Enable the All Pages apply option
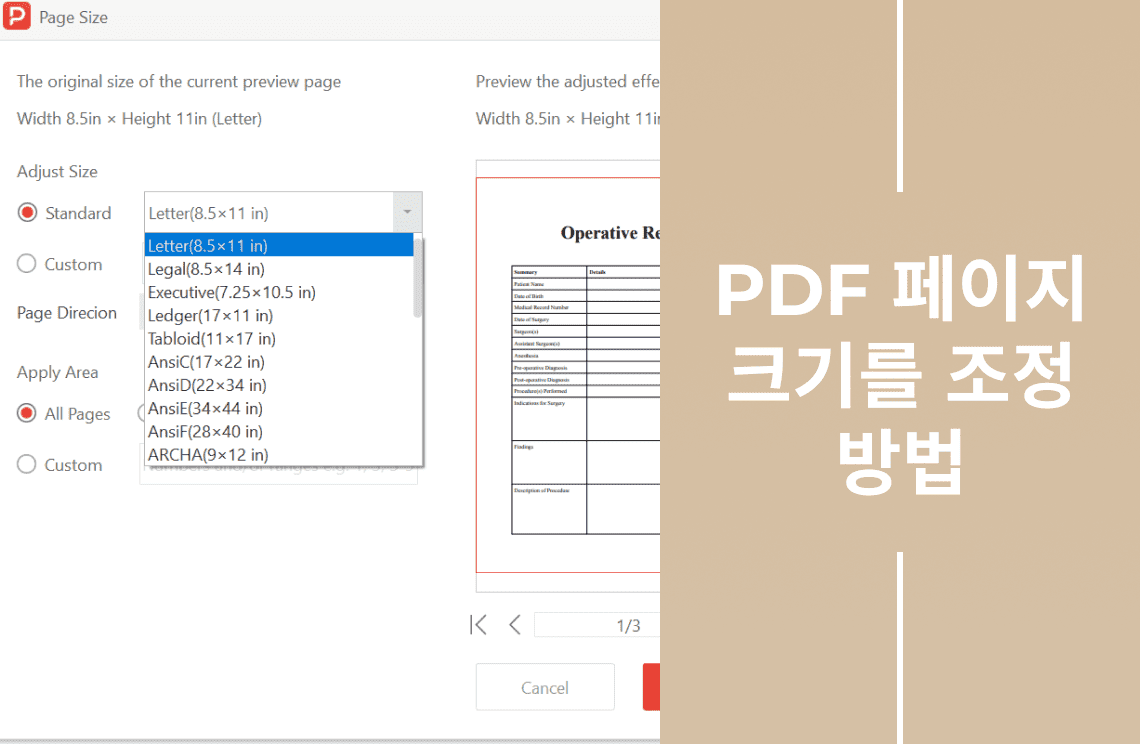Viewport: 1140px width, 744px height. point(26,414)
